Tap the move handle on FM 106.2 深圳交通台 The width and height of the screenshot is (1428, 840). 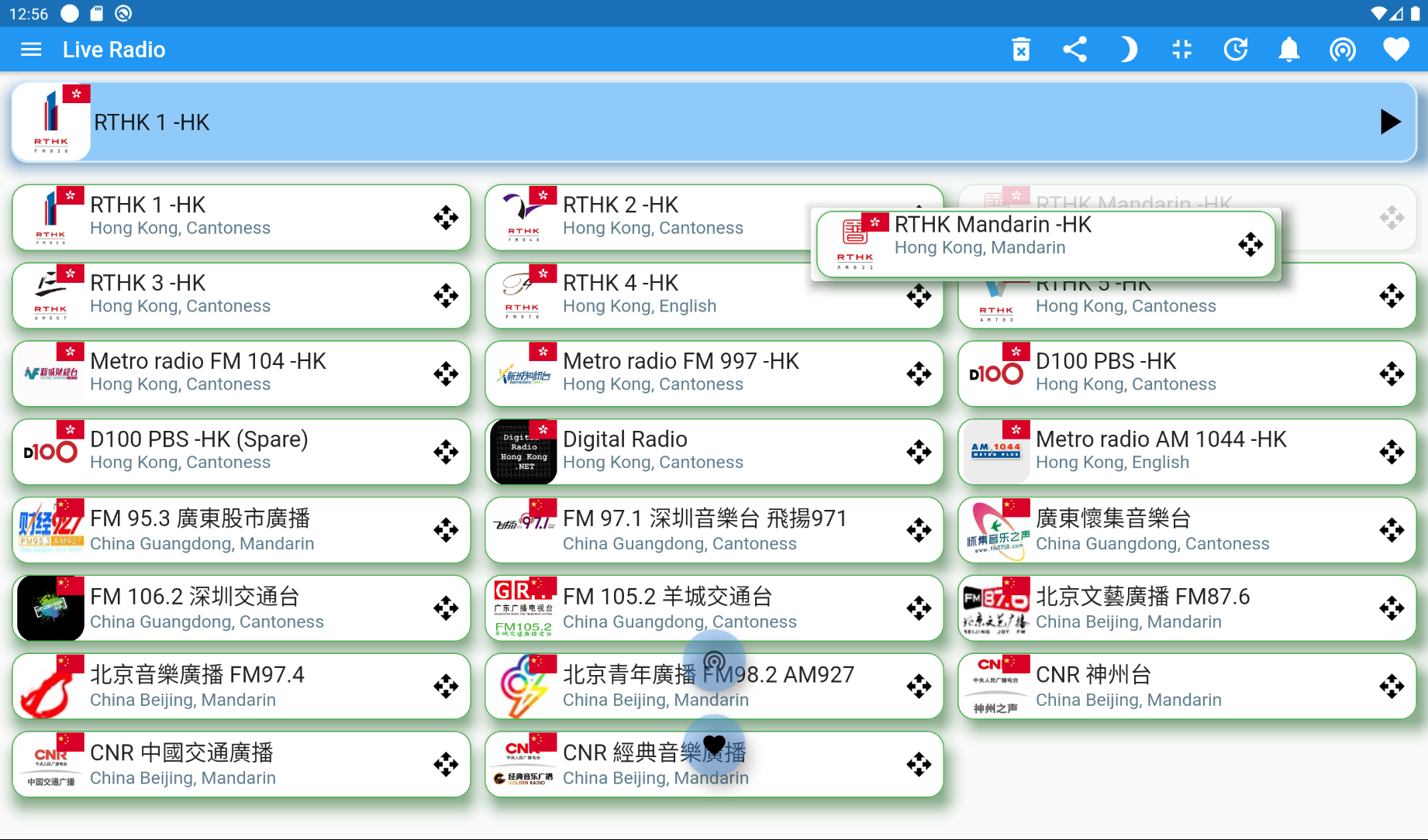(446, 608)
